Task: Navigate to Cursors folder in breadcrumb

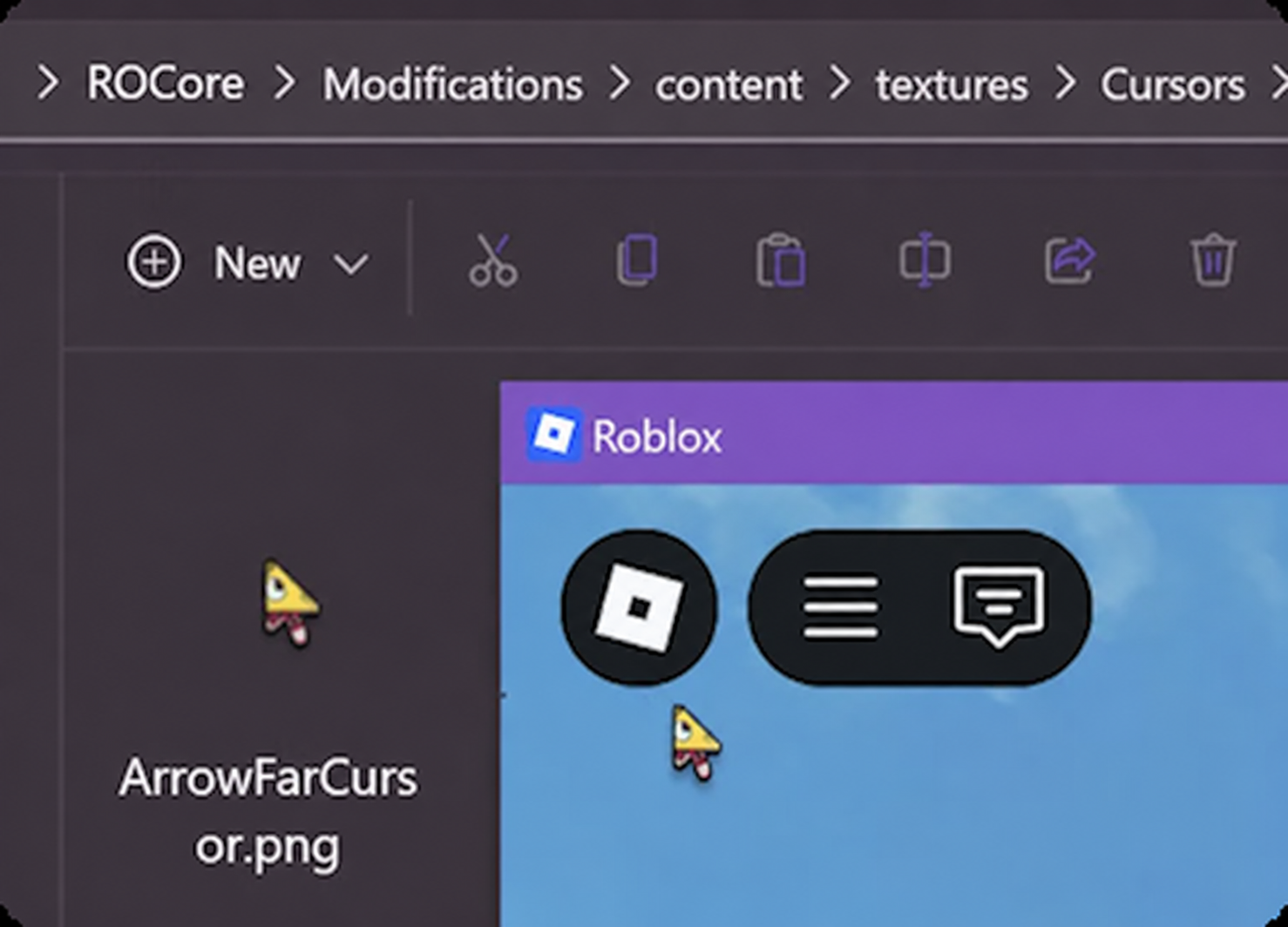Action: coord(1172,85)
